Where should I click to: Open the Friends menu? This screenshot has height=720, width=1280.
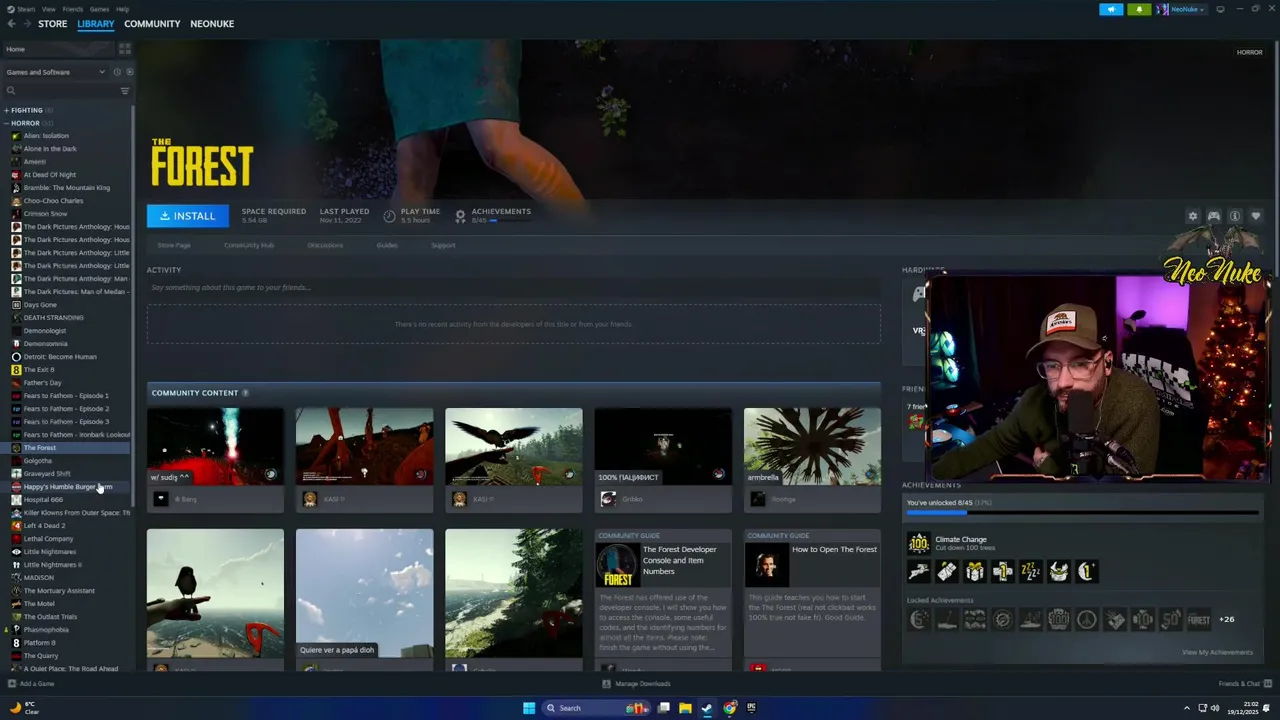pos(73,9)
